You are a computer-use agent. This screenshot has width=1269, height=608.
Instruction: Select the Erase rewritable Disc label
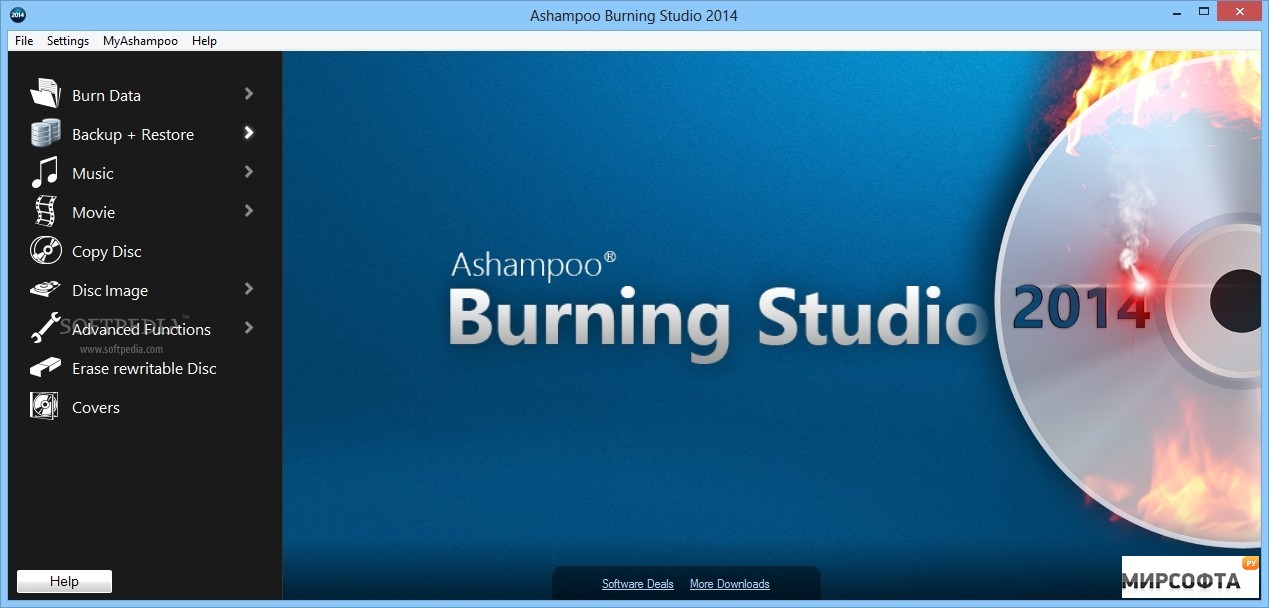(144, 369)
